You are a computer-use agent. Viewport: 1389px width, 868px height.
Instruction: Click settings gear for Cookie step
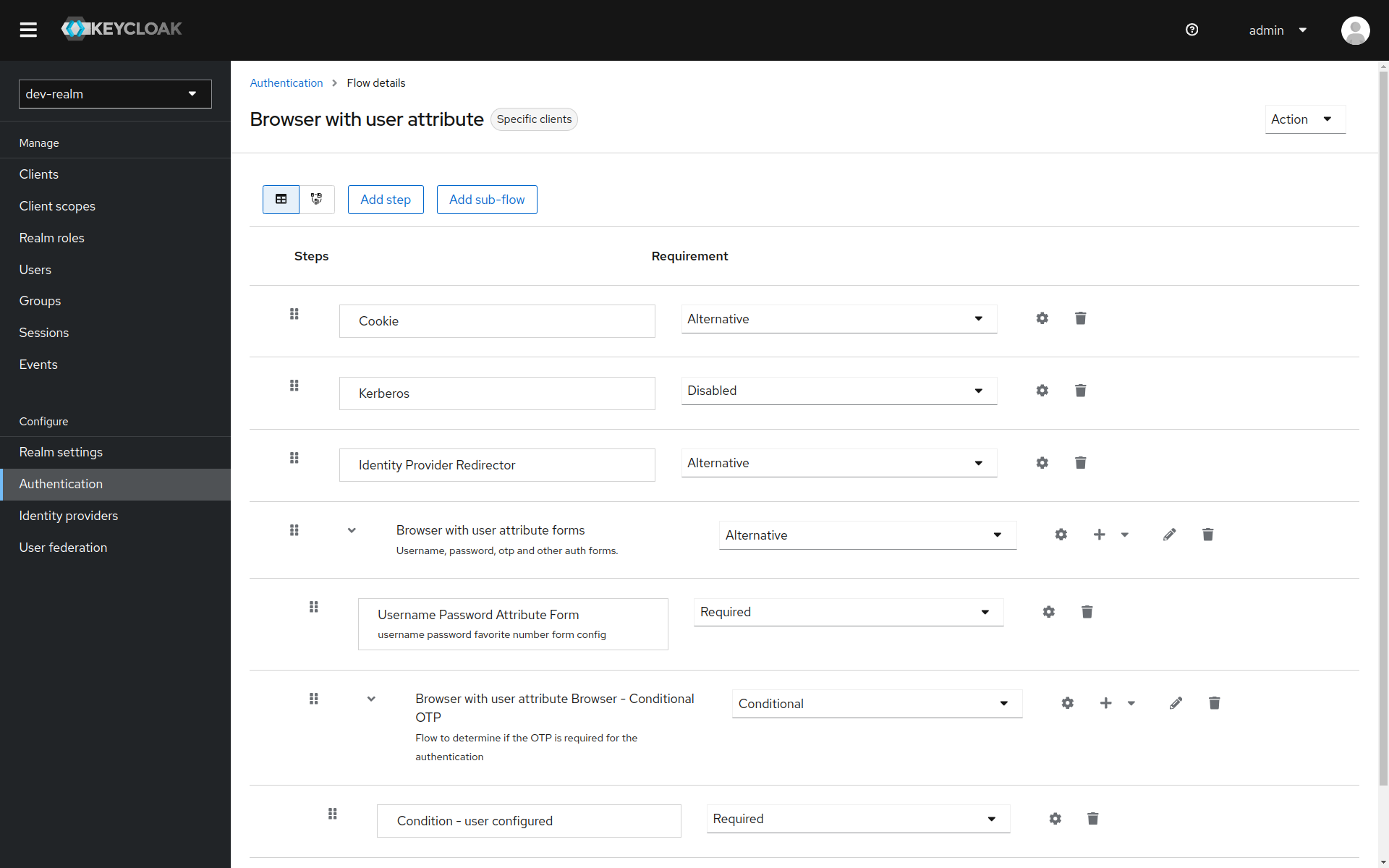click(x=1042, y=318)
